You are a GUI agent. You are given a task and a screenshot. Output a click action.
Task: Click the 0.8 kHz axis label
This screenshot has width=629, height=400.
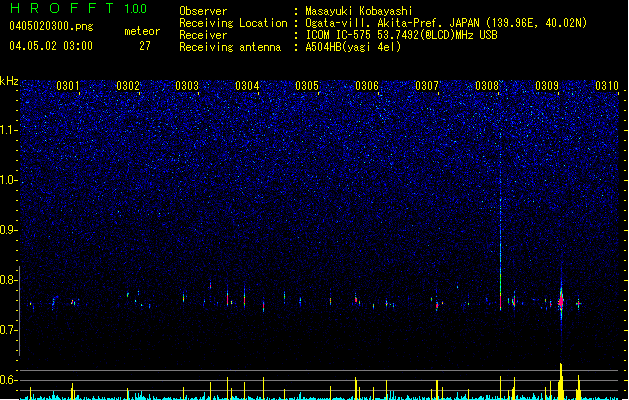click(8, 280)
